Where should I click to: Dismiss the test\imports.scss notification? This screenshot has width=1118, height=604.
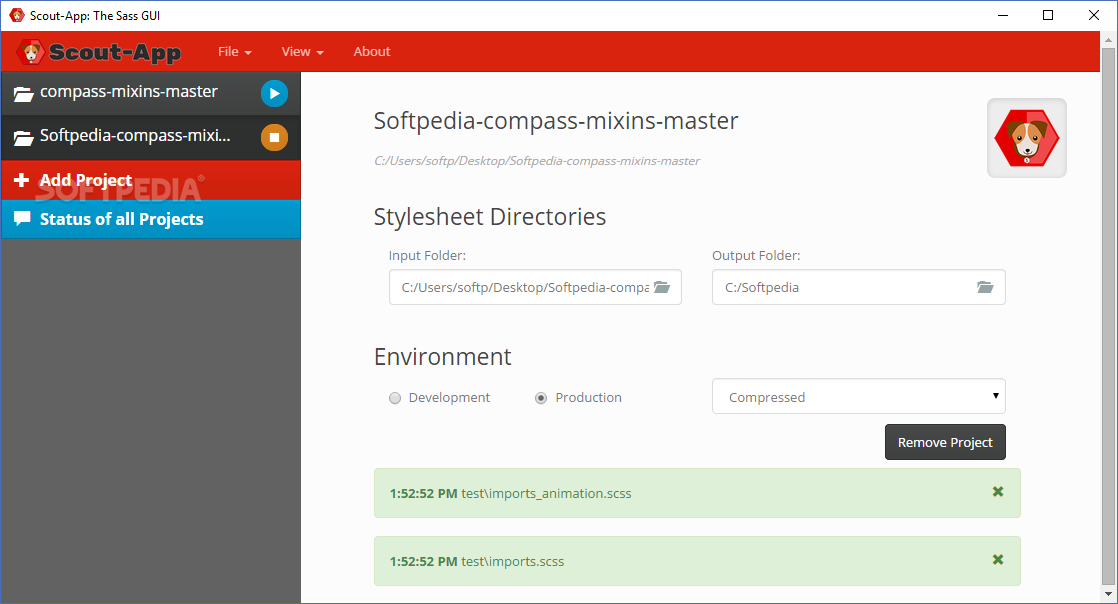point(998,560)
